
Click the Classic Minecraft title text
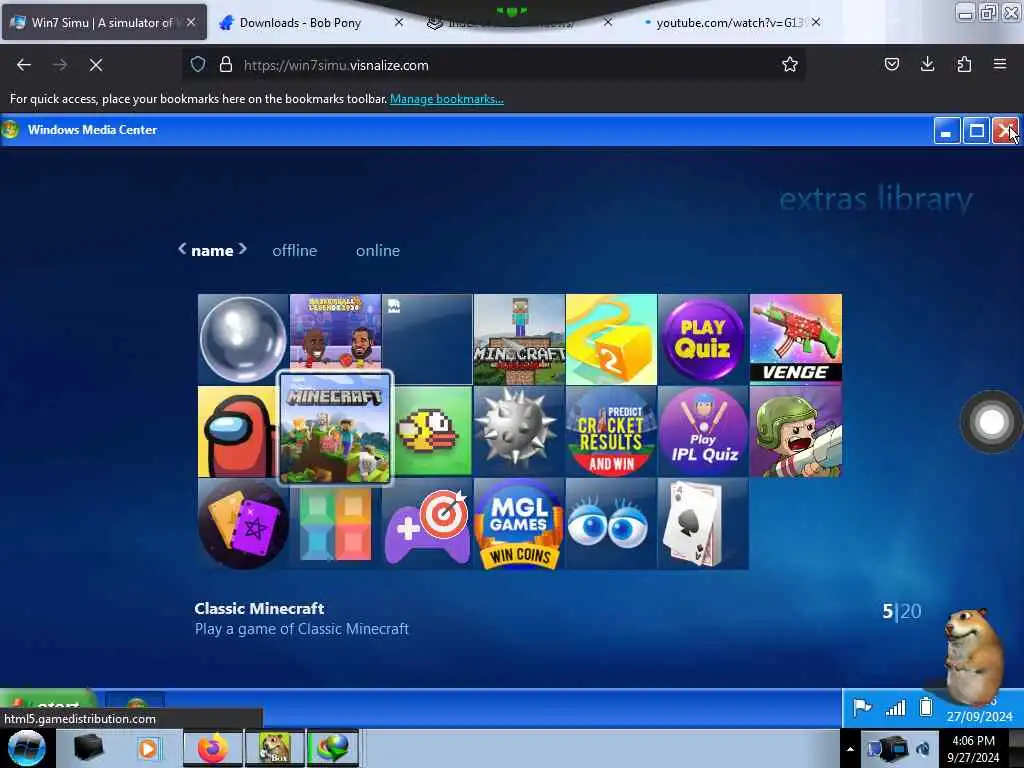coord(259,609)
